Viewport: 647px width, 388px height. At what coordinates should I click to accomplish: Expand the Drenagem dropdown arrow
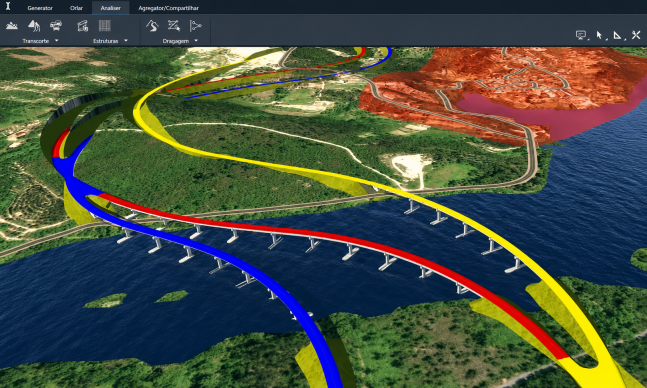[196, 40]
